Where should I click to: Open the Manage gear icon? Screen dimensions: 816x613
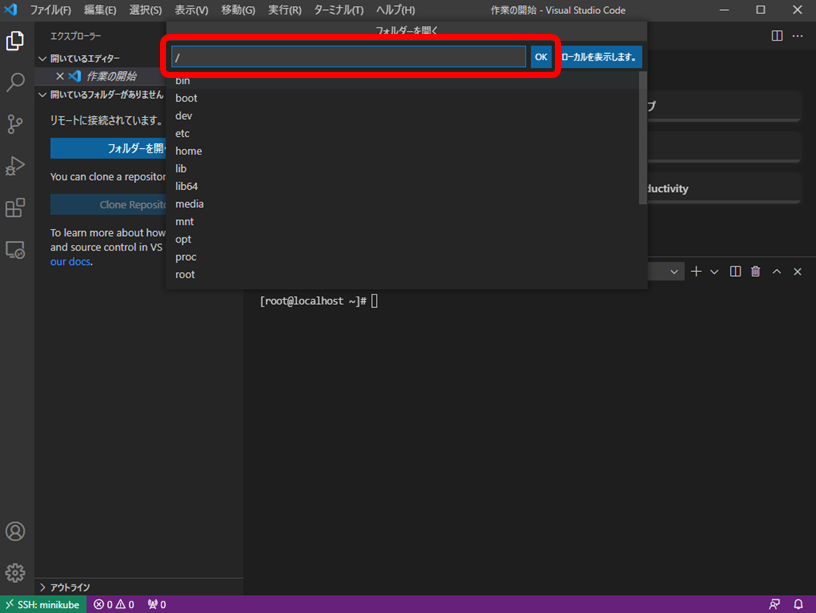(15, 573)
